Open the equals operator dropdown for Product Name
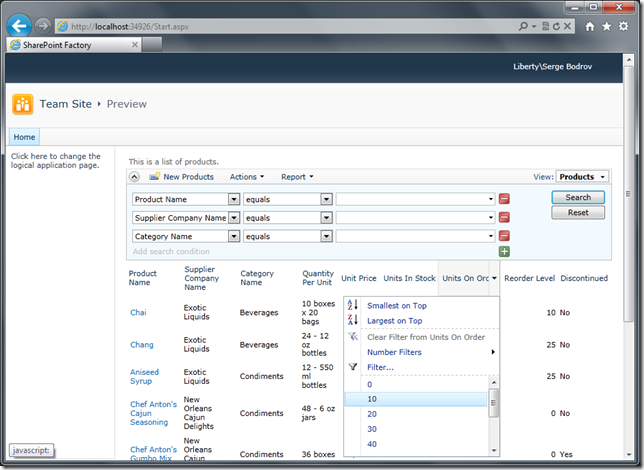644x470 pixels. click(327, 199)
